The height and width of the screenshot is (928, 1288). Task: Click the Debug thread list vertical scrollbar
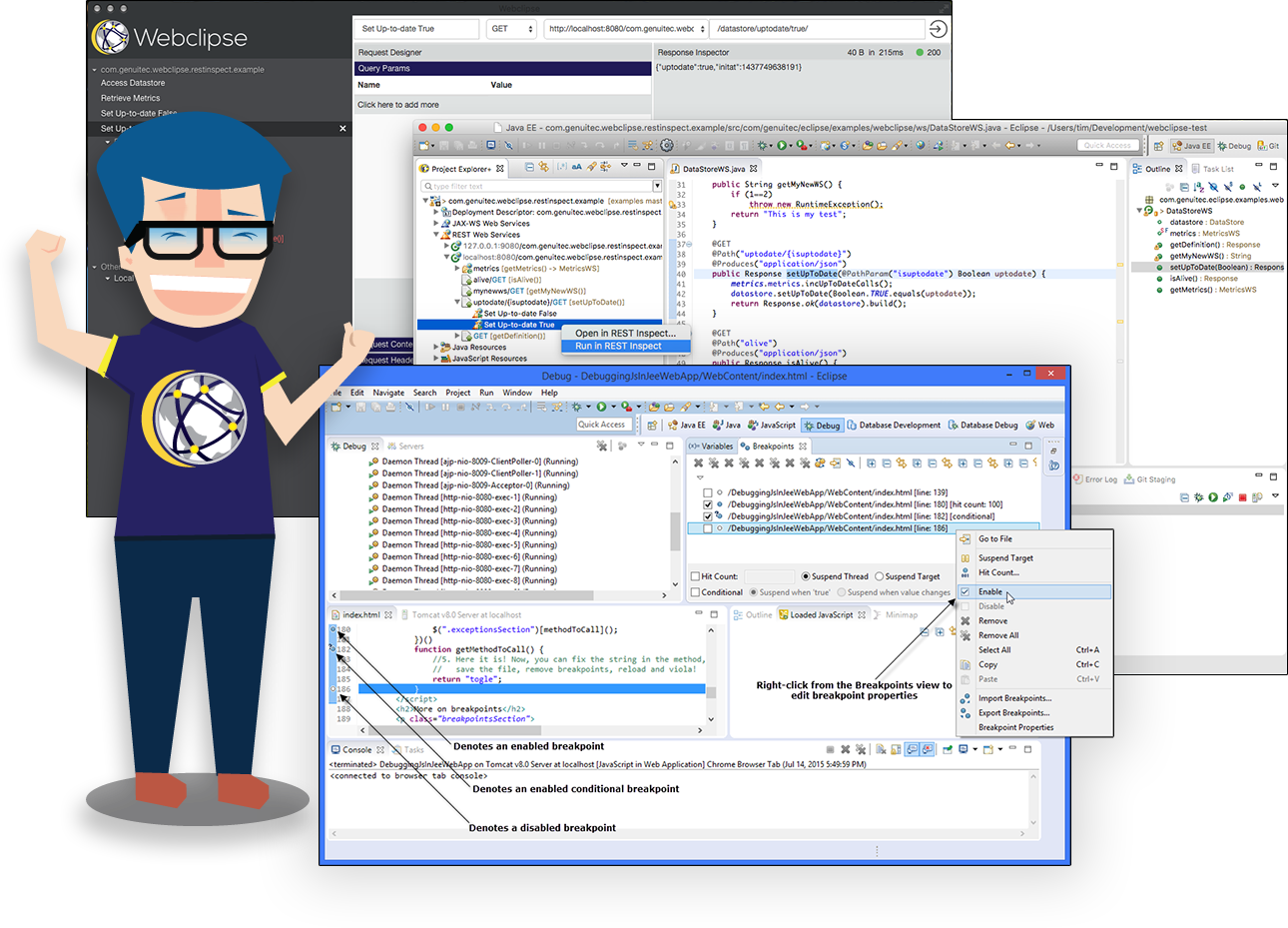coord(675,523)
